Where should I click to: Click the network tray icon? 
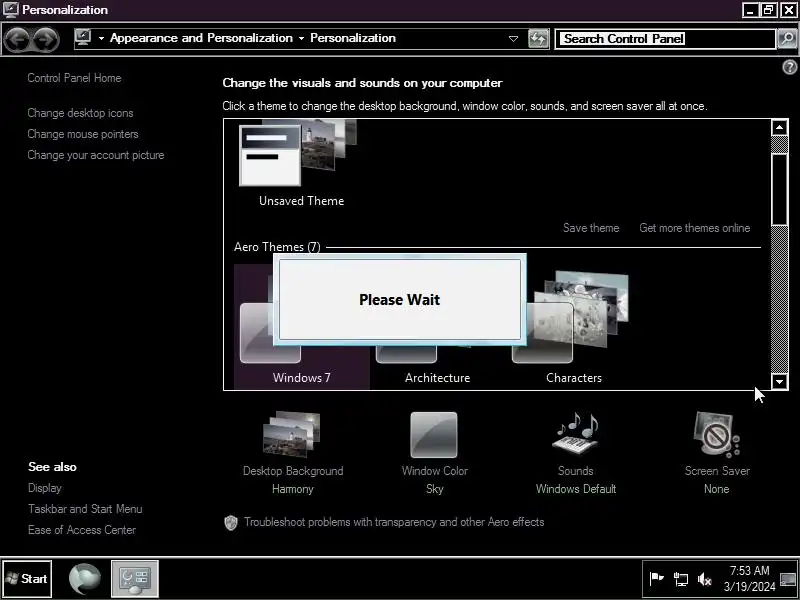tap(681, 579)
